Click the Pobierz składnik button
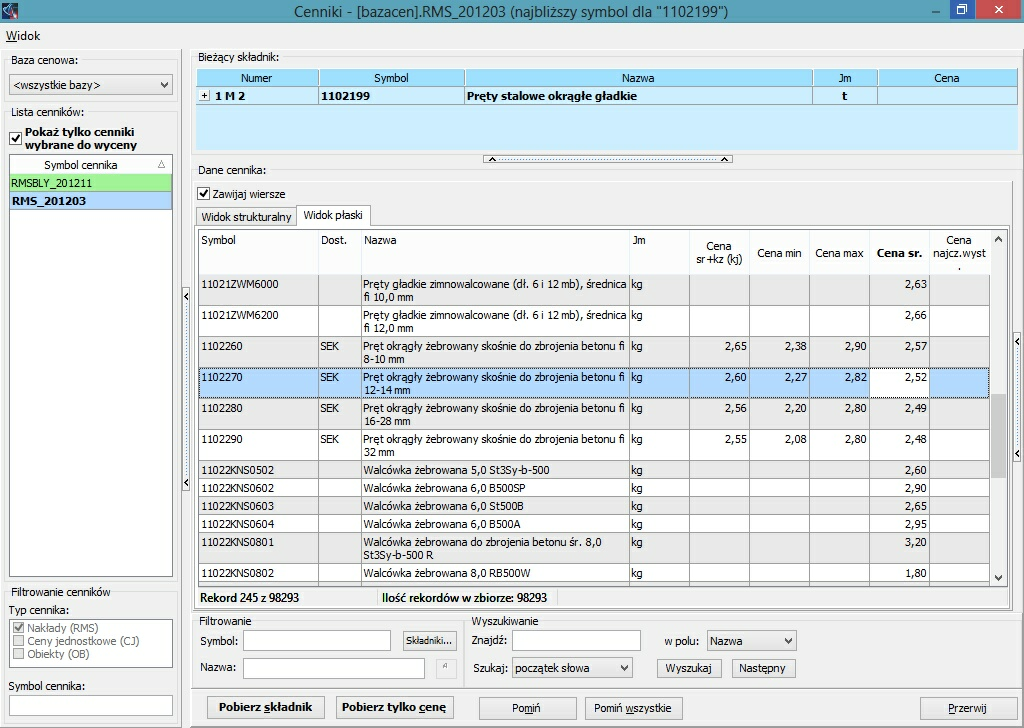The width and height of the screenshot is (1024, 728). (x=266, y=707)
